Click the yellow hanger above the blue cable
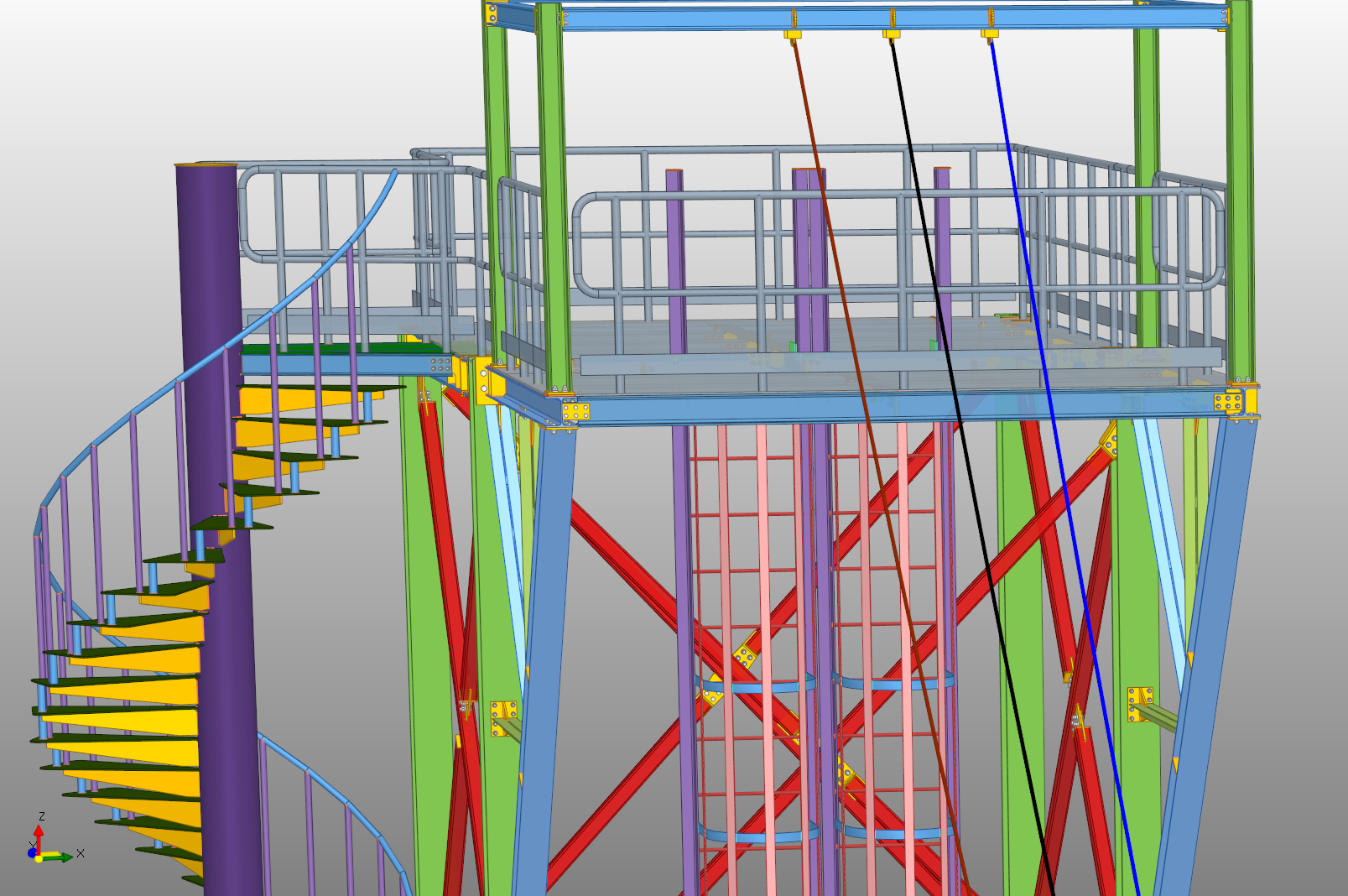This screenshot has height=896, width=1348. point(990,34)
